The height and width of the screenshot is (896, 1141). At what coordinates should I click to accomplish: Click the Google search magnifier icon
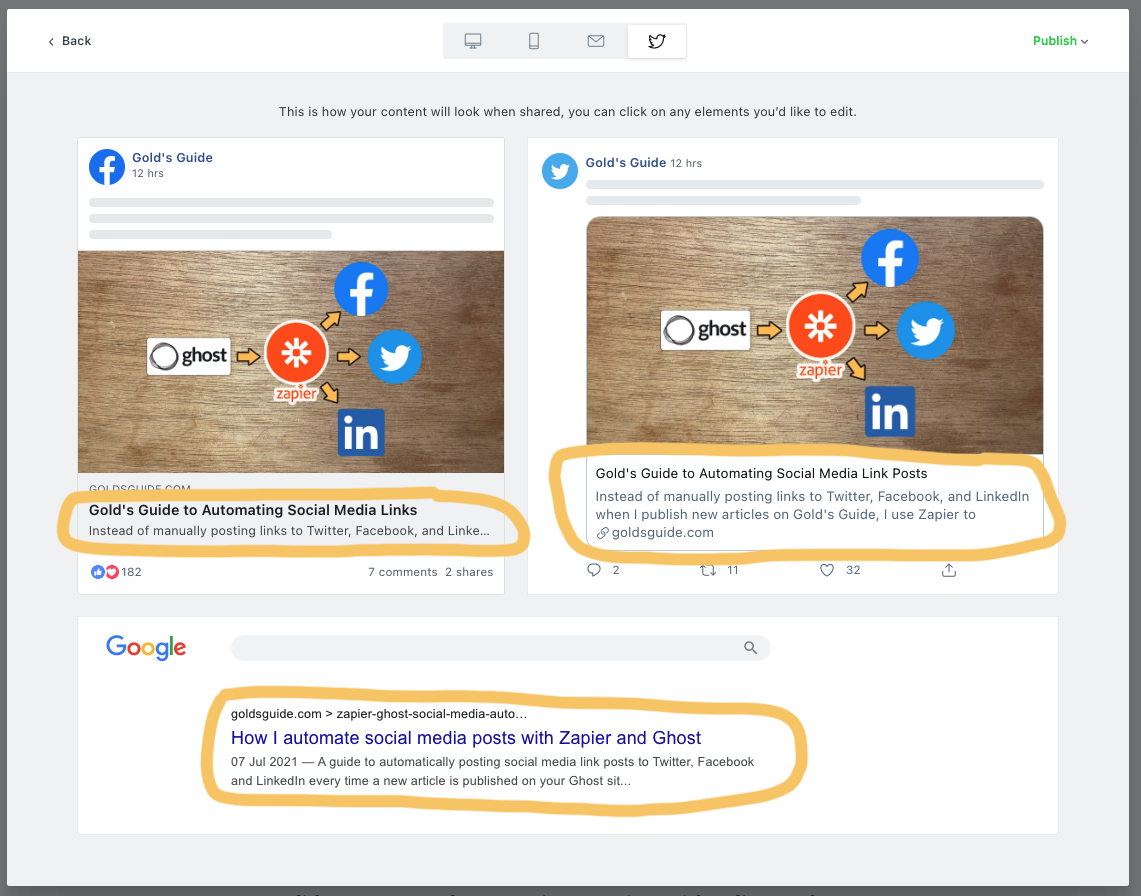(750, 648)
